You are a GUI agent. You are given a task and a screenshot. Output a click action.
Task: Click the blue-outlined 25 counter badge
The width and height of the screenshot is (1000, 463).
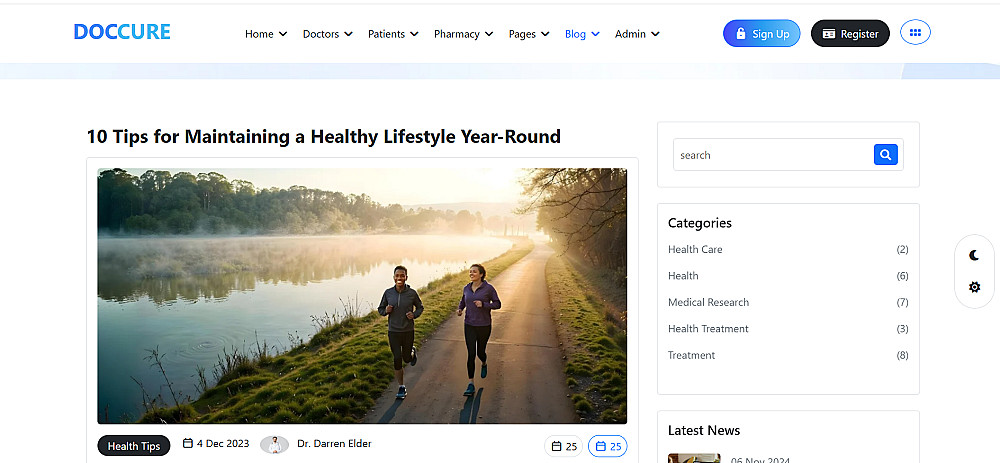point(608,446)
